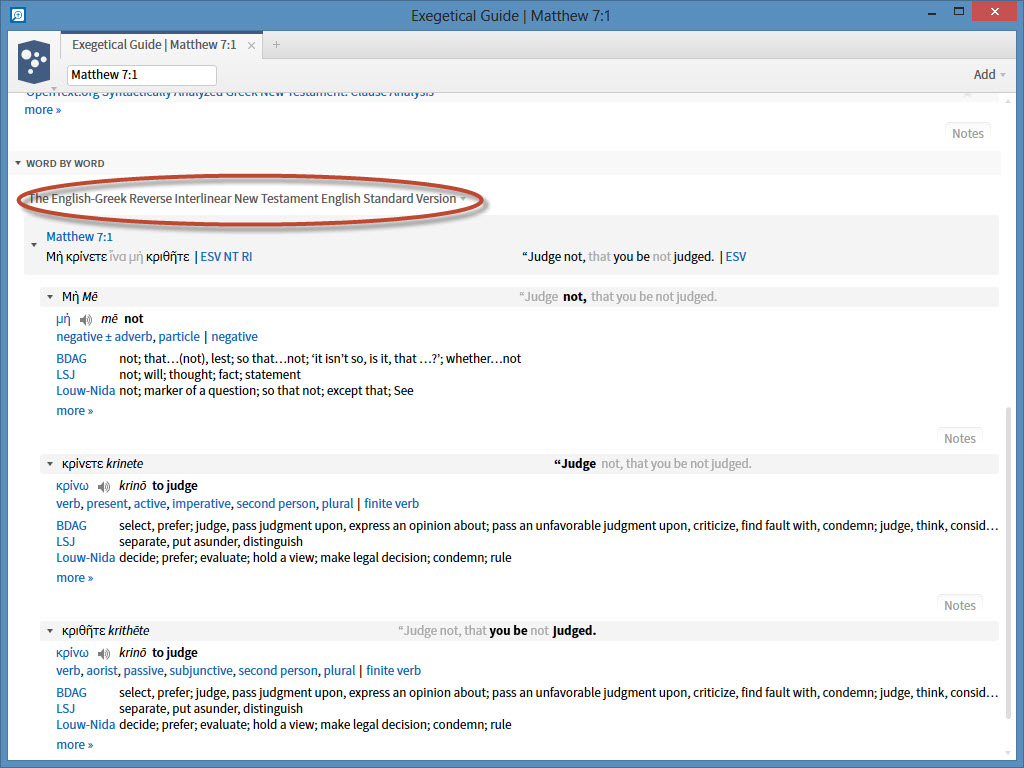The image size is (1024, 768).
Task: Open BDAG entry for μή
Action: point(71,359)
